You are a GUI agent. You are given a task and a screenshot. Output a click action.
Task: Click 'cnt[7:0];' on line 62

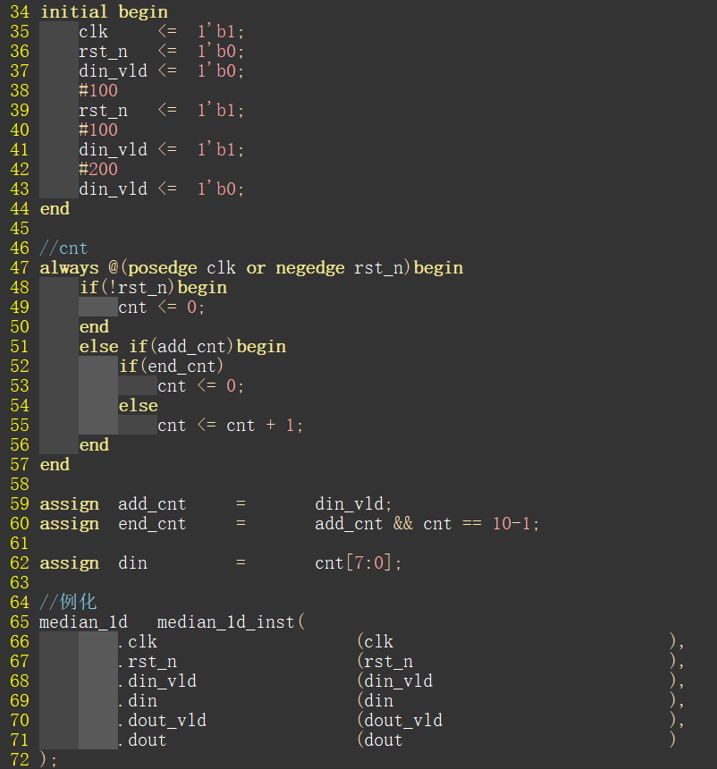pos(358,563)
